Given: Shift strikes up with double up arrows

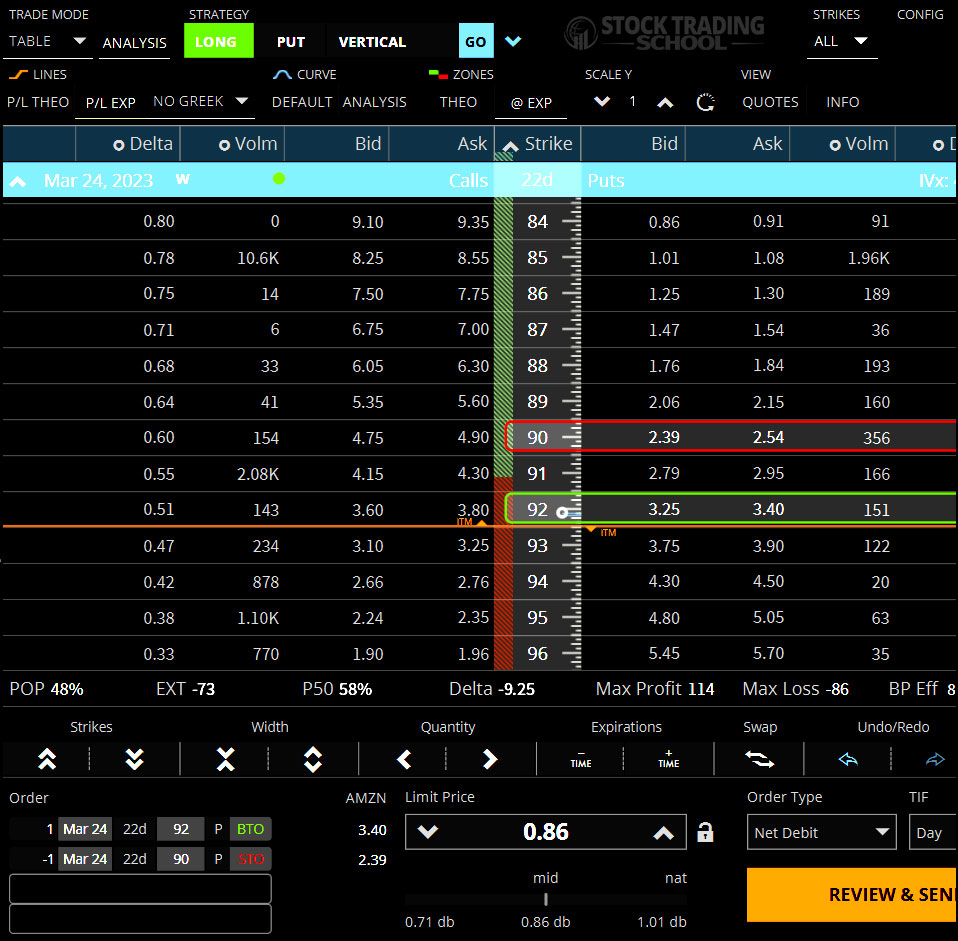Looking at the screenshot, I should (x=47, y=759).
